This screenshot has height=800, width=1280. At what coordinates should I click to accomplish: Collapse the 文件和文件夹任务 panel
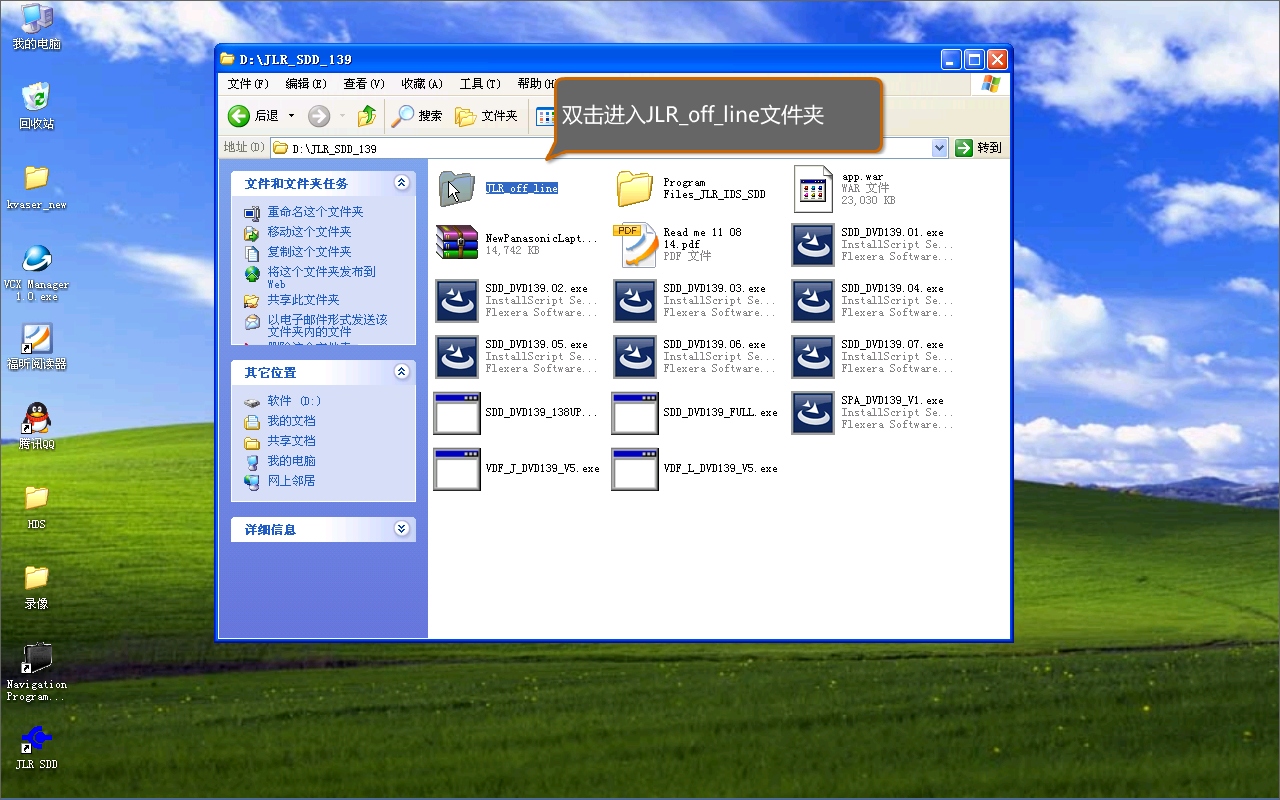click(401, 183)
